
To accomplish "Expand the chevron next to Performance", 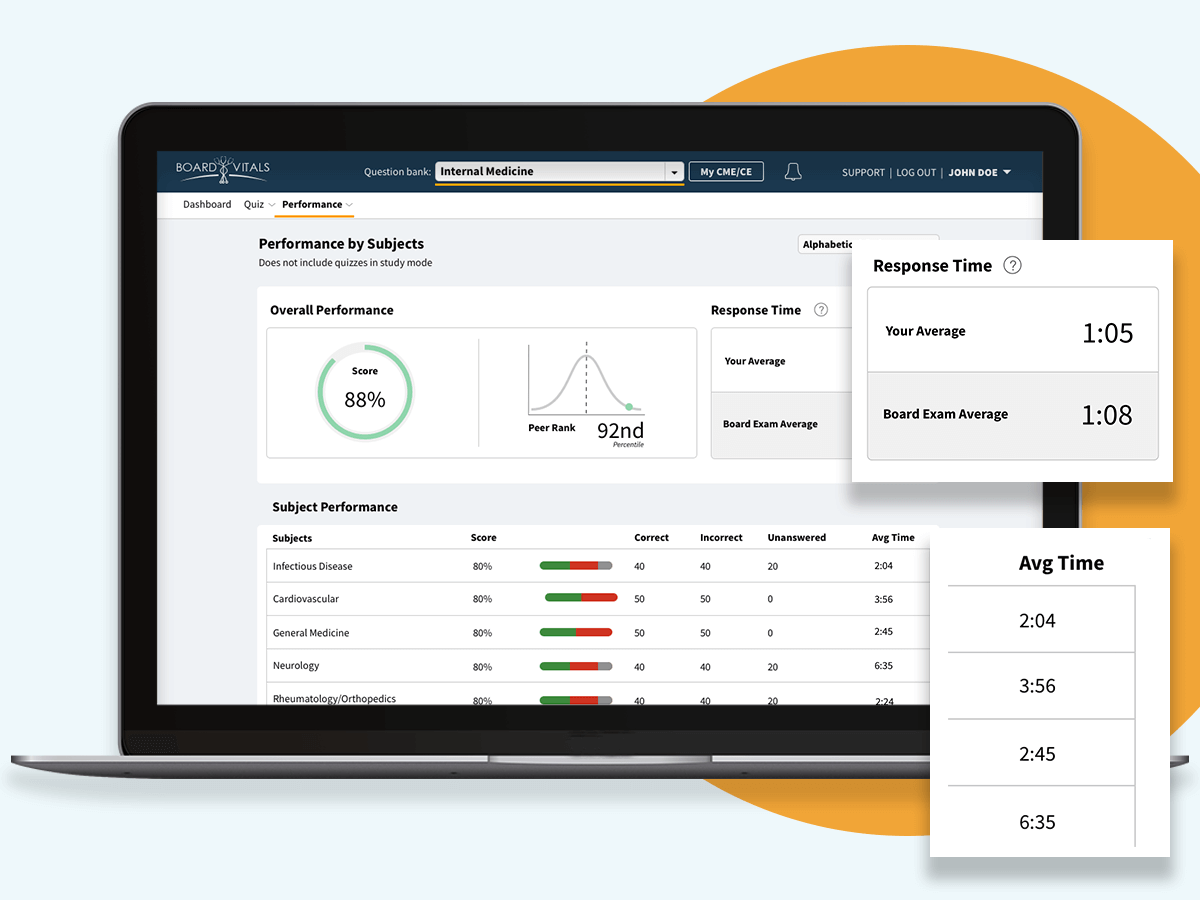I will 349,205.
